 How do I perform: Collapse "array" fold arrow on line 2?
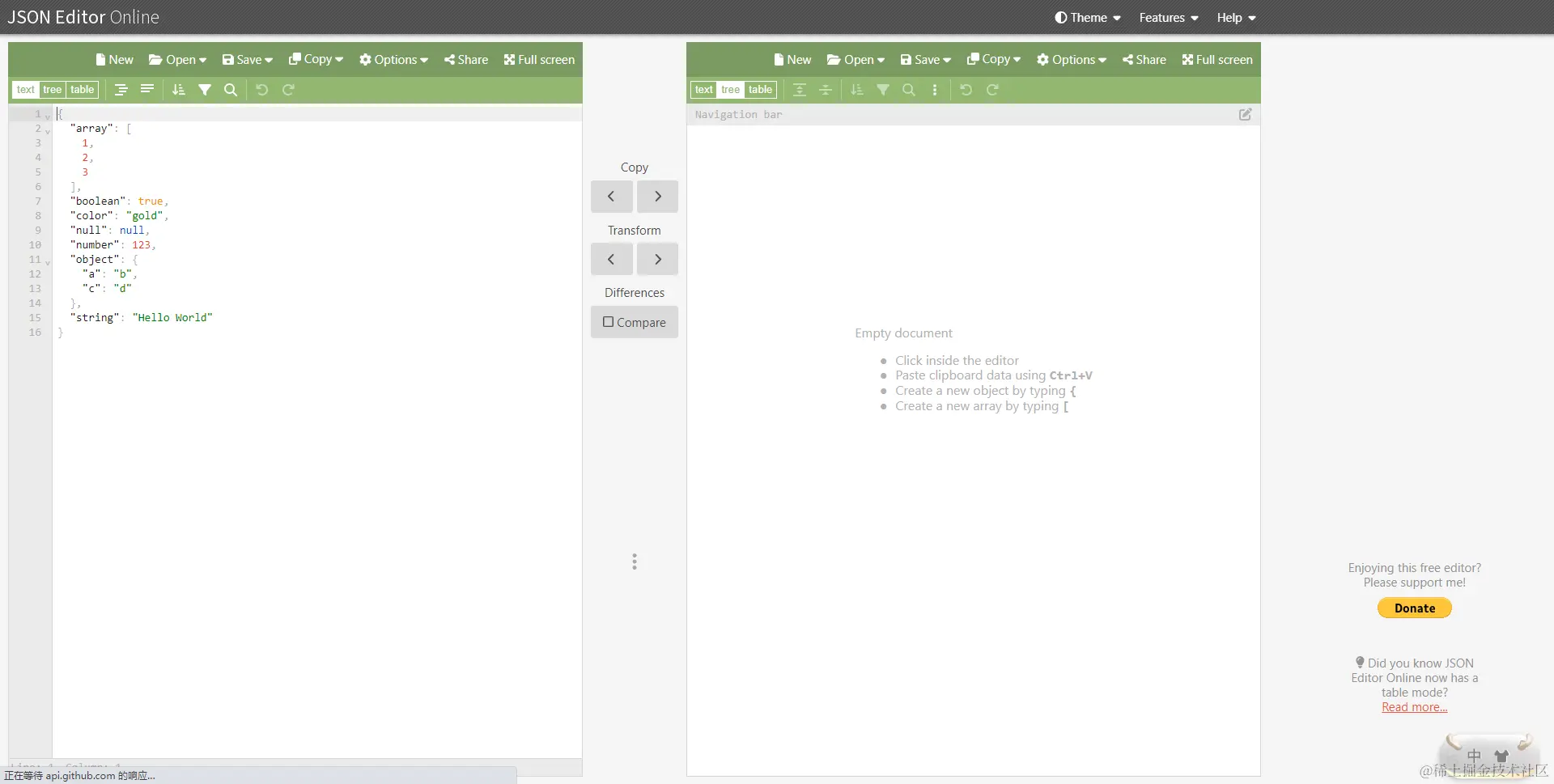[48, 131]
